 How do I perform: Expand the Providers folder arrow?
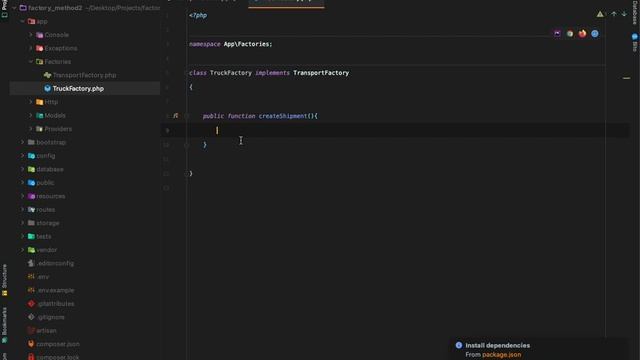click(x=31, y=129)
